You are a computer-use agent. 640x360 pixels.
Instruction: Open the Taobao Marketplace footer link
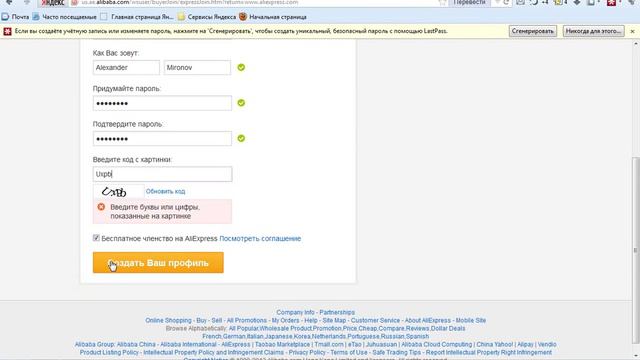(282, 345)
